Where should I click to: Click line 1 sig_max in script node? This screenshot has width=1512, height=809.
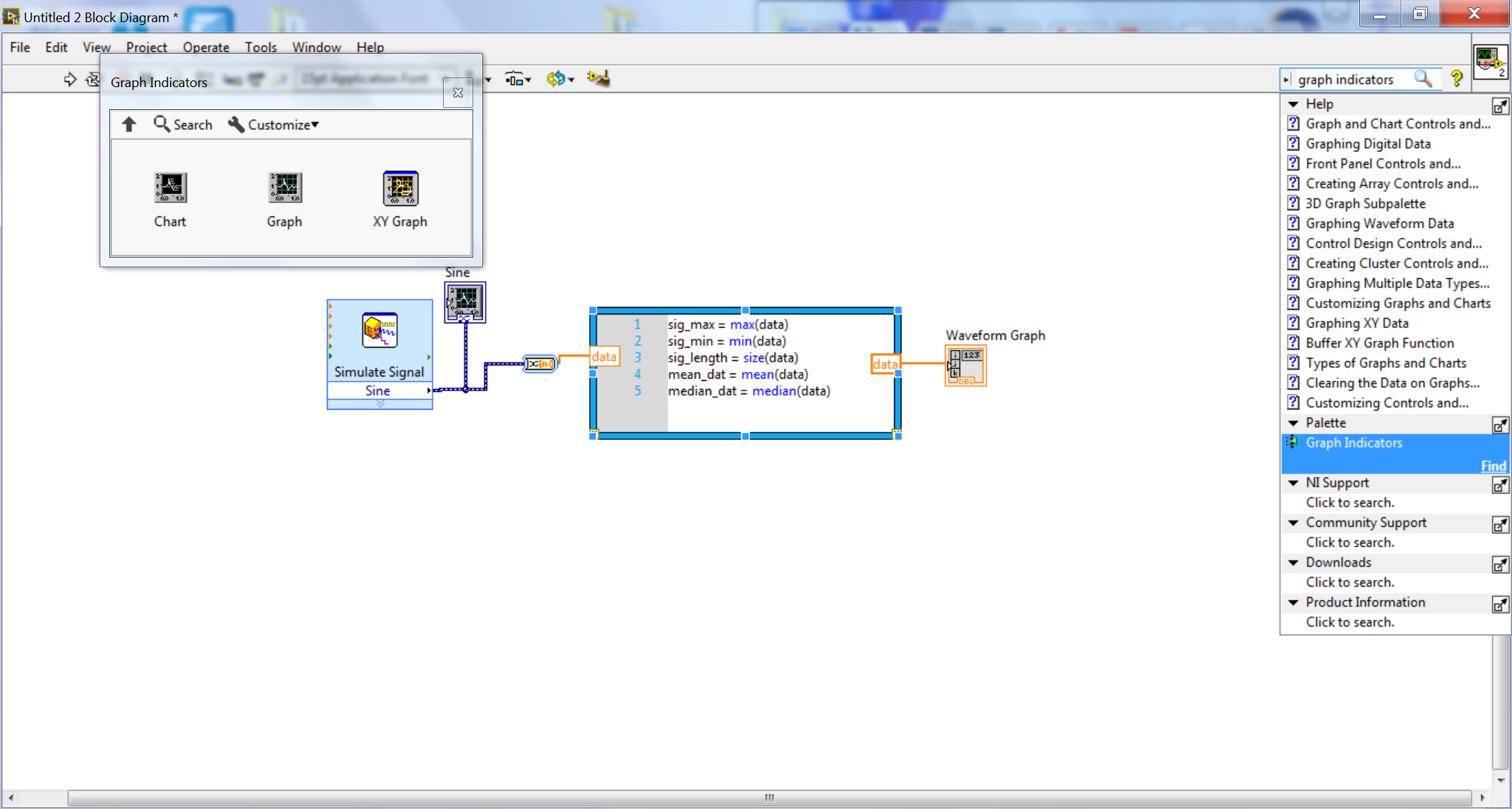click(x=728, y=325)
